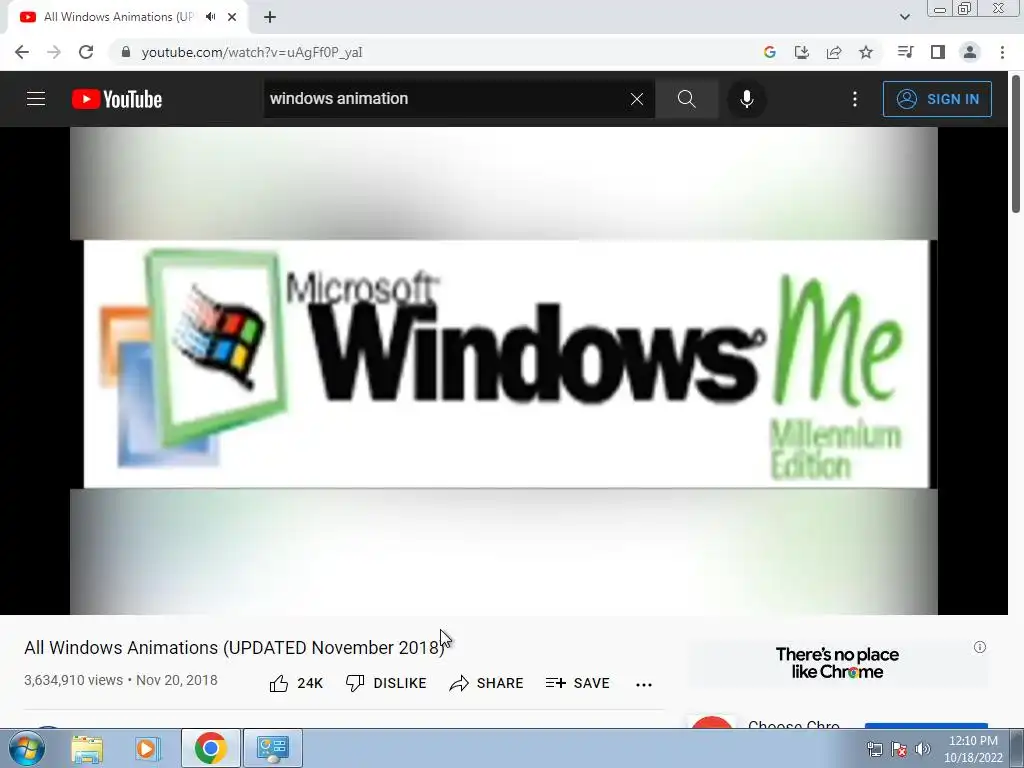1024x768 pixels.
Task: View site info via lock icon
Action: pyautogui.click(x=126, y=52)
